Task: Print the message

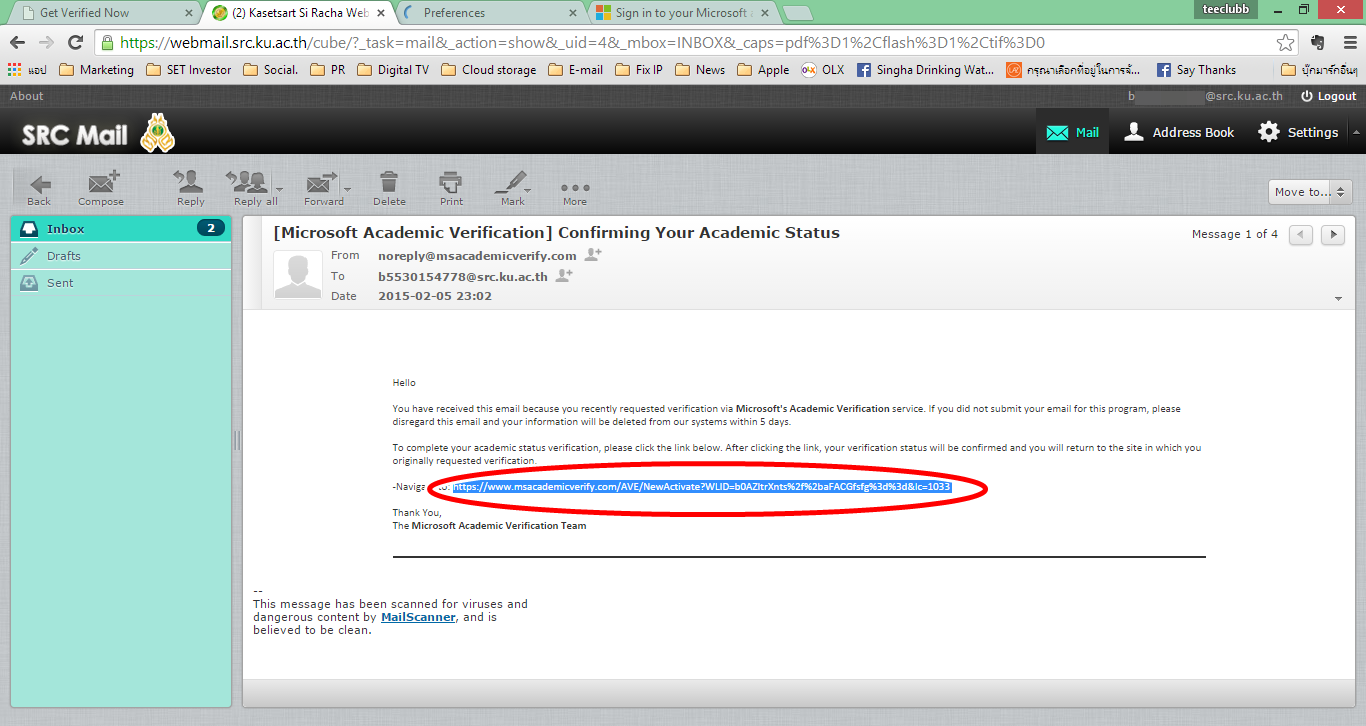Action: click(451, 189)
